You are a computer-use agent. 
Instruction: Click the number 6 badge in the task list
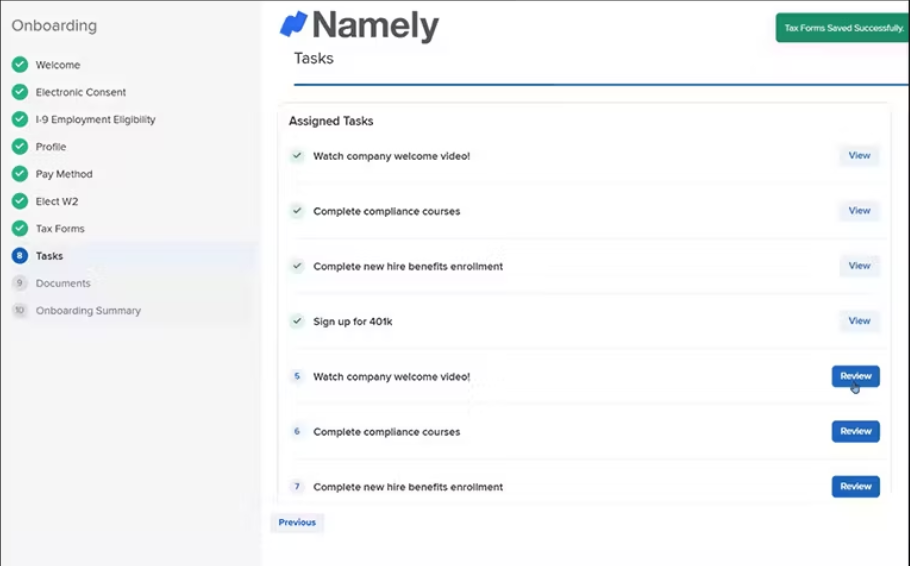click(x=297, y=431)
